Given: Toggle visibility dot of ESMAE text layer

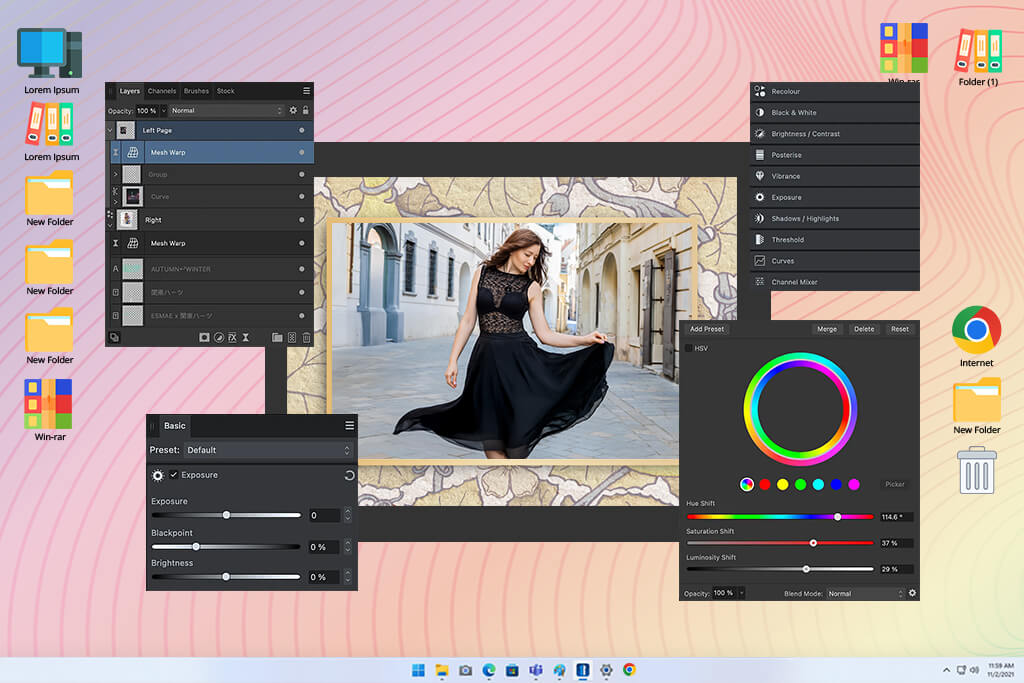Looking at the screenshot, I should click(x=302, y=315).
